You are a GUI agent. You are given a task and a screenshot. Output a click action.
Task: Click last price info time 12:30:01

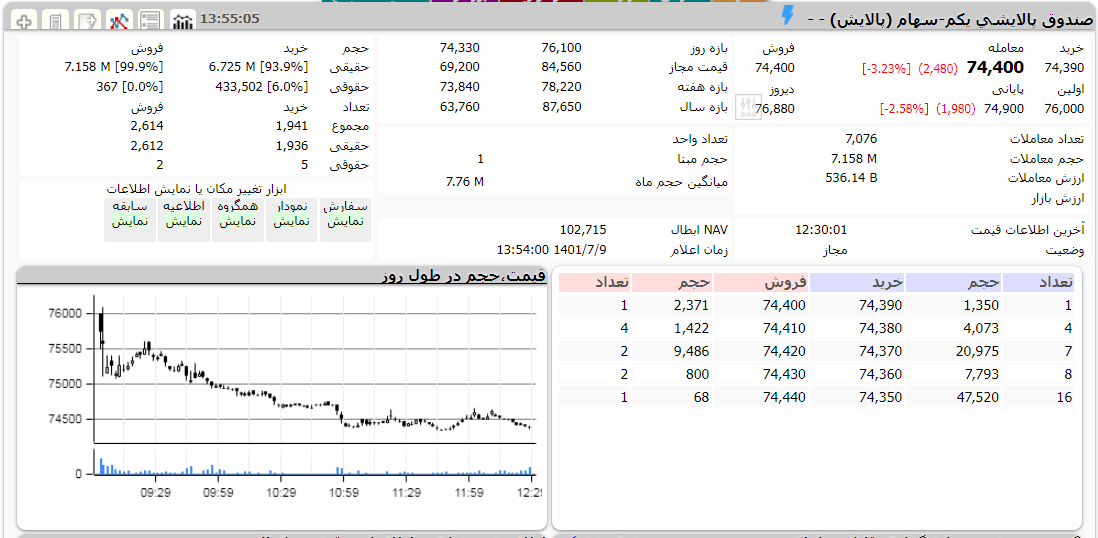(821, 230)
